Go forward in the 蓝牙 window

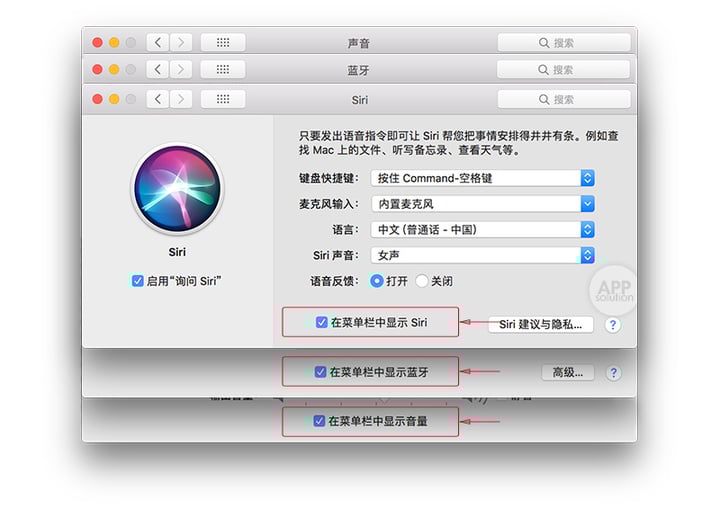pyautogui.click(x=181, y=69)
